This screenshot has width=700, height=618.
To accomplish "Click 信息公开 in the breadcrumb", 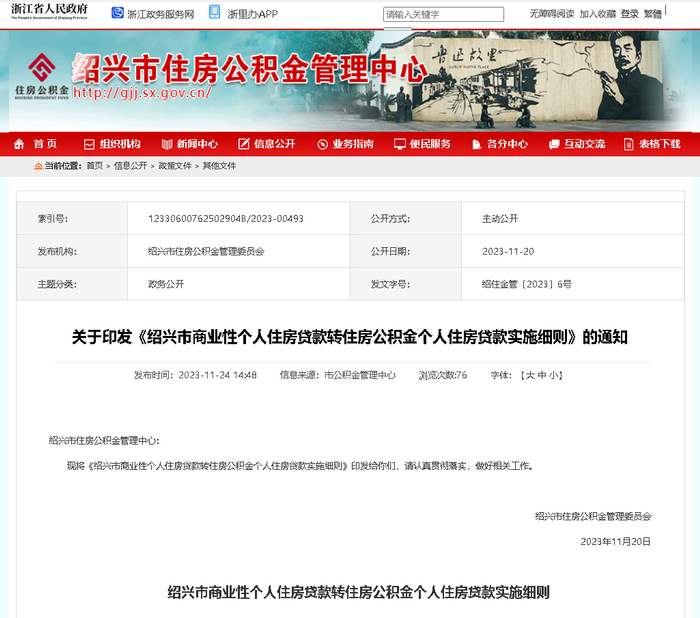I will pyautogui.click(x=130, y=166).
